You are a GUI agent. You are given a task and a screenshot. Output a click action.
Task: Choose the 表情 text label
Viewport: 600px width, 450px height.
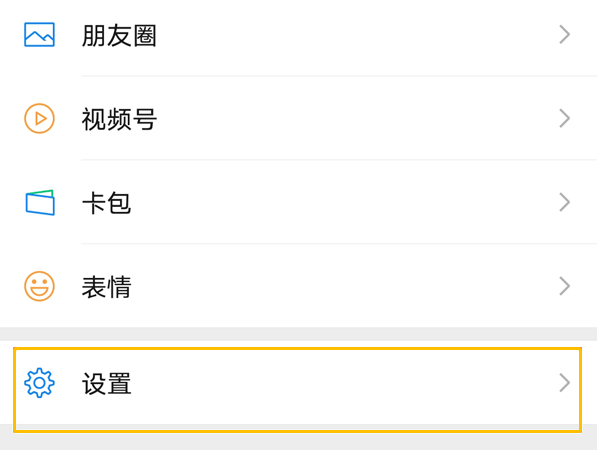tap(106, 288)
